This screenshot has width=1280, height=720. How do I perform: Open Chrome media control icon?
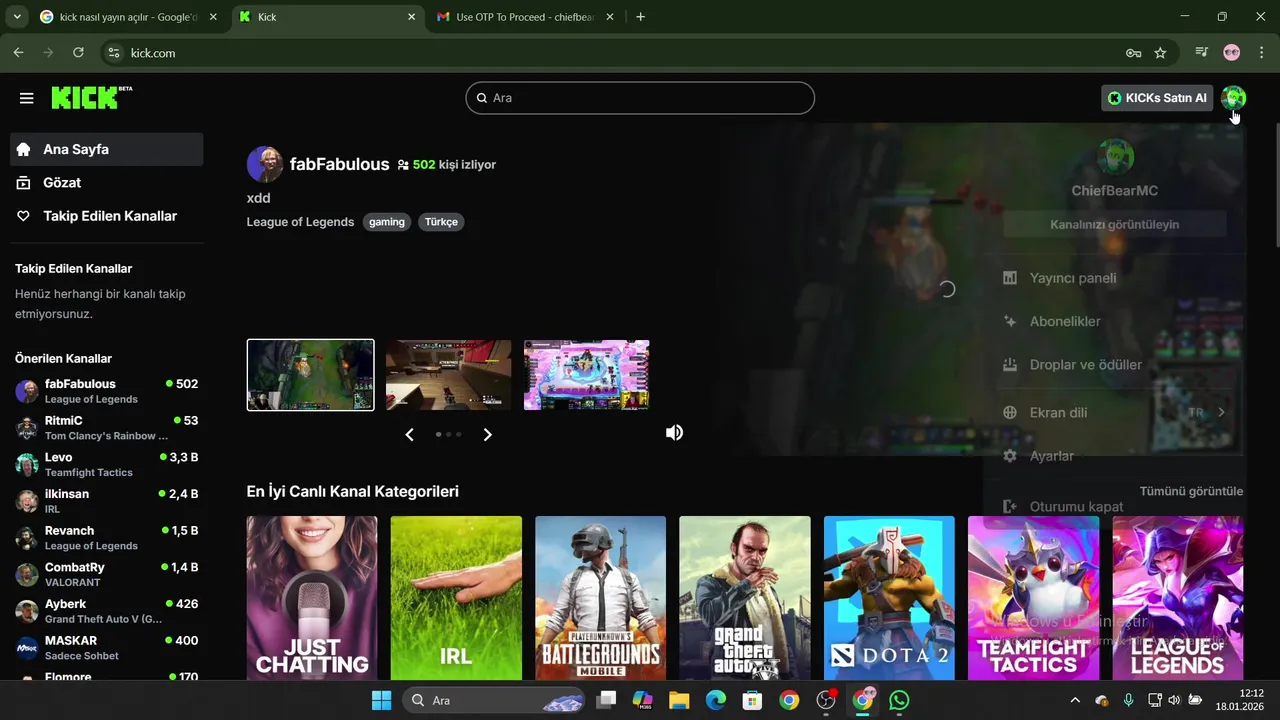(1202, 52)
